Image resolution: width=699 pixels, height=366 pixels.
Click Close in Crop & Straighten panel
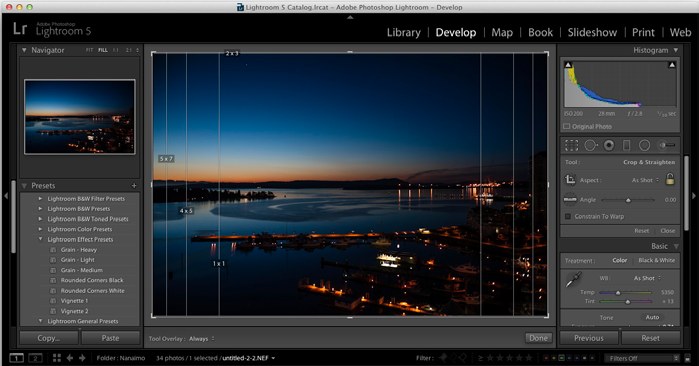coord(667,230)
